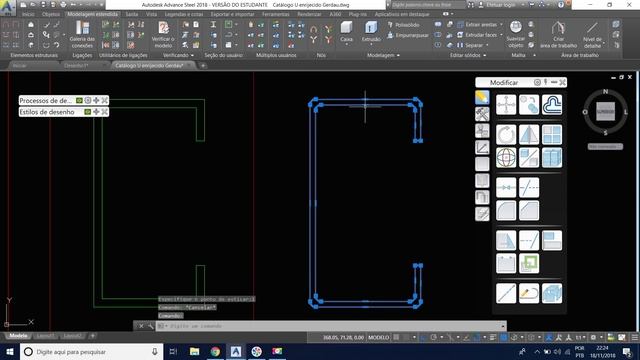Viewport: 640px width, 360px height.
Task: Toggle grid display in status bar
Action: 396,337
